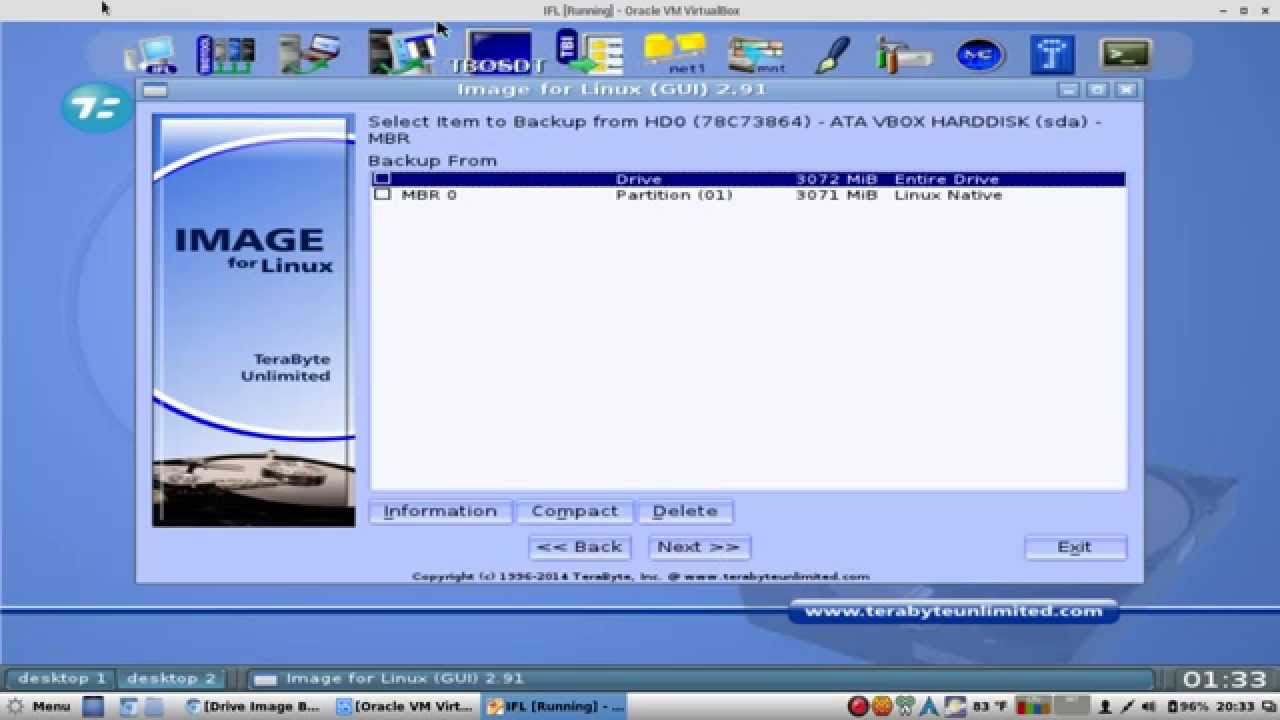The height and width of the screenshot is (720, 1280).
Task: Click the Compact button
Action: 575,511
